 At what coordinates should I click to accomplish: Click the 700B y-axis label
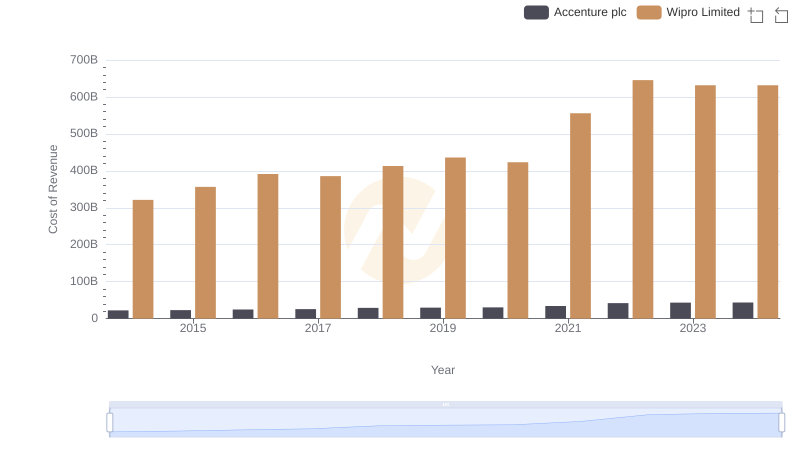84,60
